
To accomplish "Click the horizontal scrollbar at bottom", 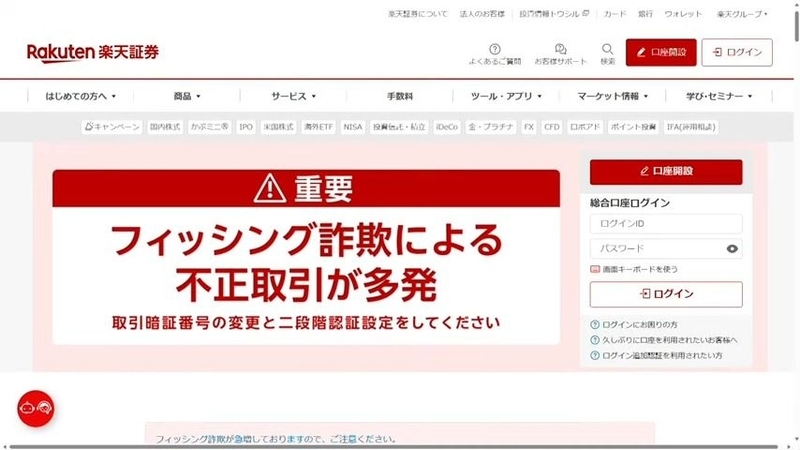I will (393, 447).
